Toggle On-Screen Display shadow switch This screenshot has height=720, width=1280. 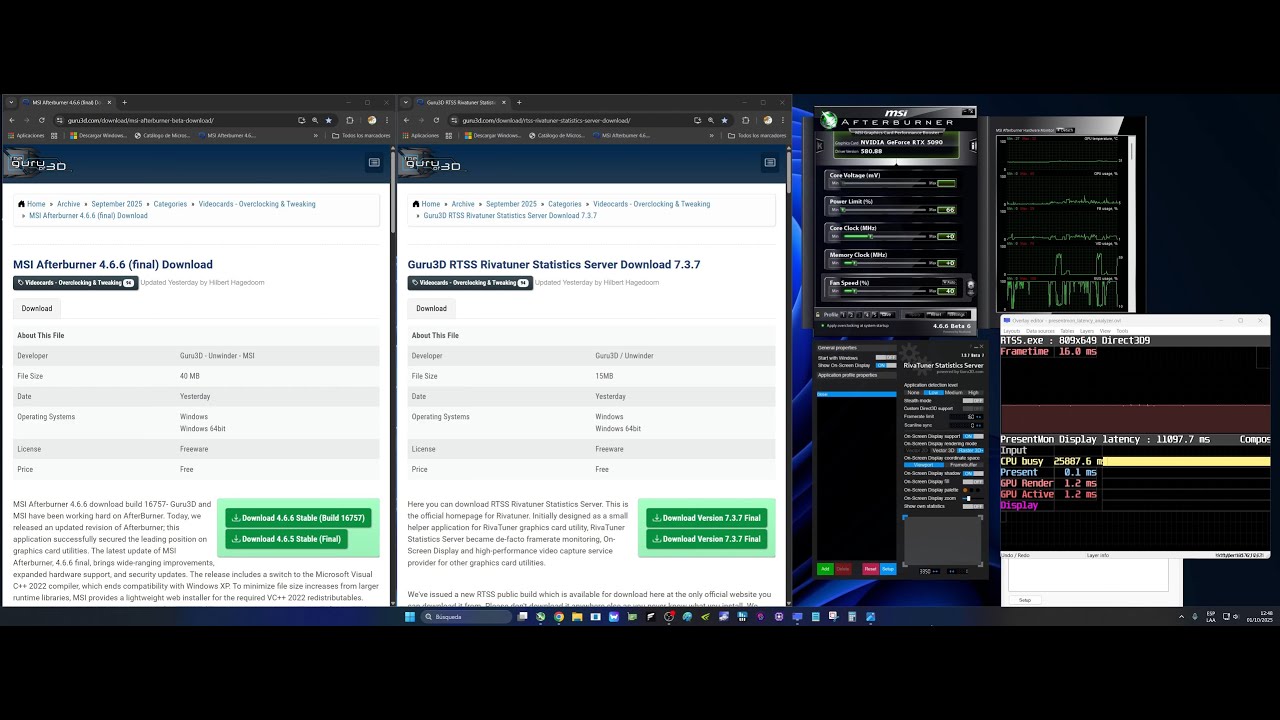pos(973,473)
